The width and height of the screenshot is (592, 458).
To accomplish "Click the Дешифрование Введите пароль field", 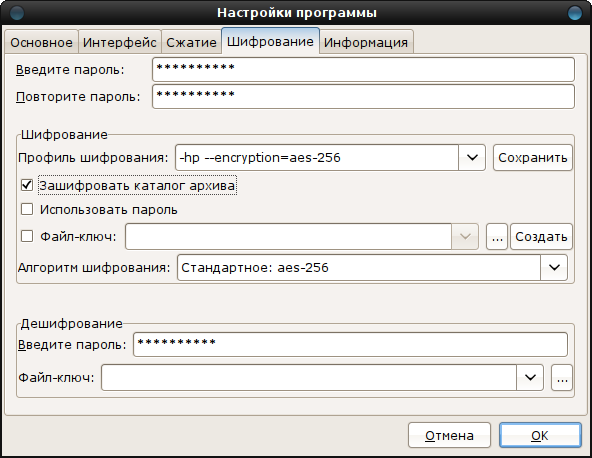I will 350,344.
